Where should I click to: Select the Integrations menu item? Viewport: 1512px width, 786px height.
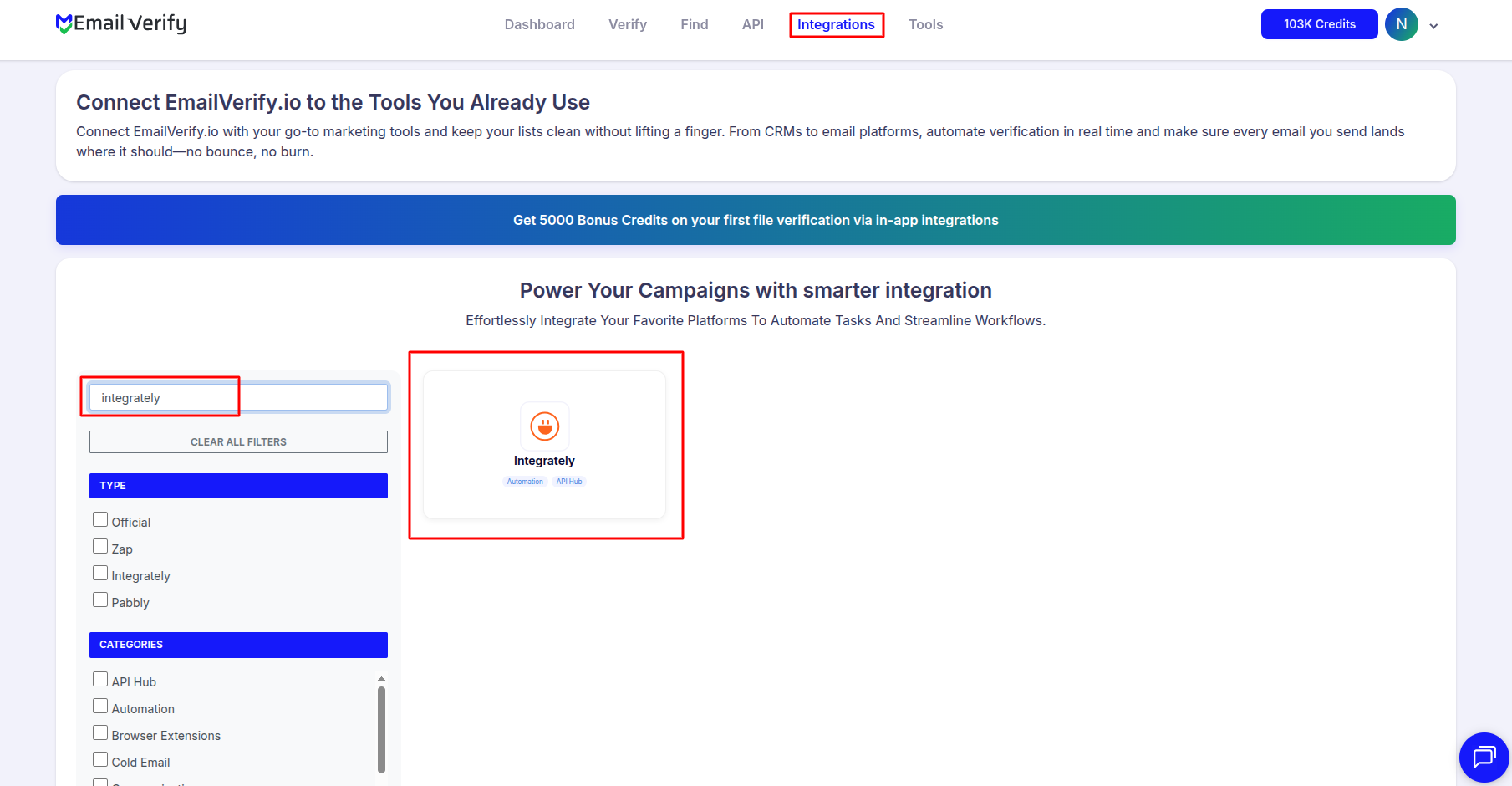tap(836, 24)
